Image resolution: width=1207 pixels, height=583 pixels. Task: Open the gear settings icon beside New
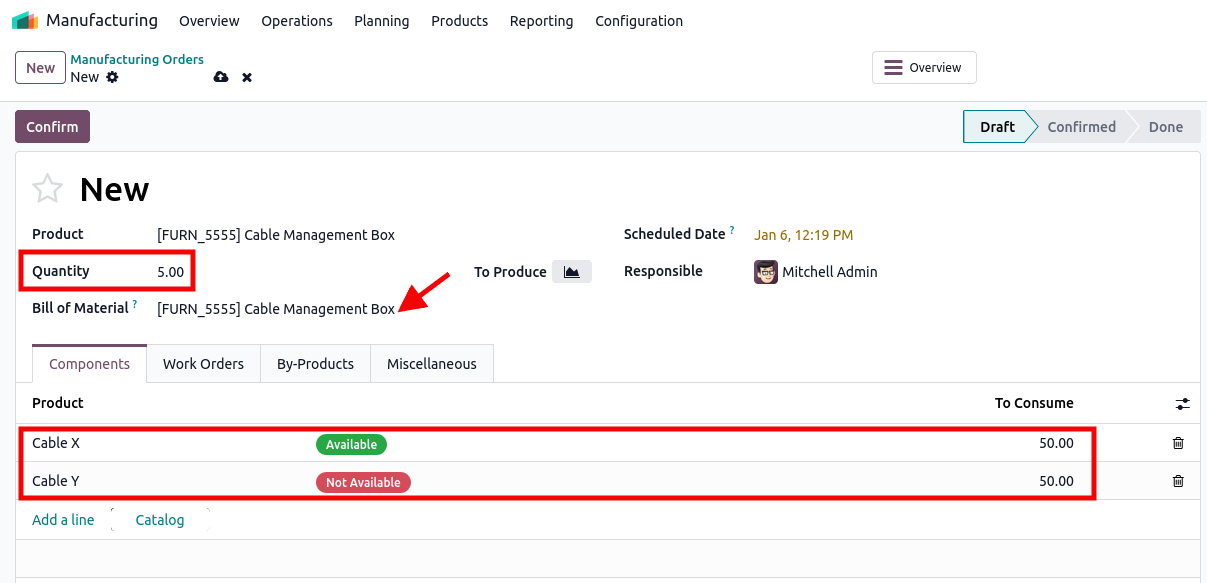[x=112, y=77]
